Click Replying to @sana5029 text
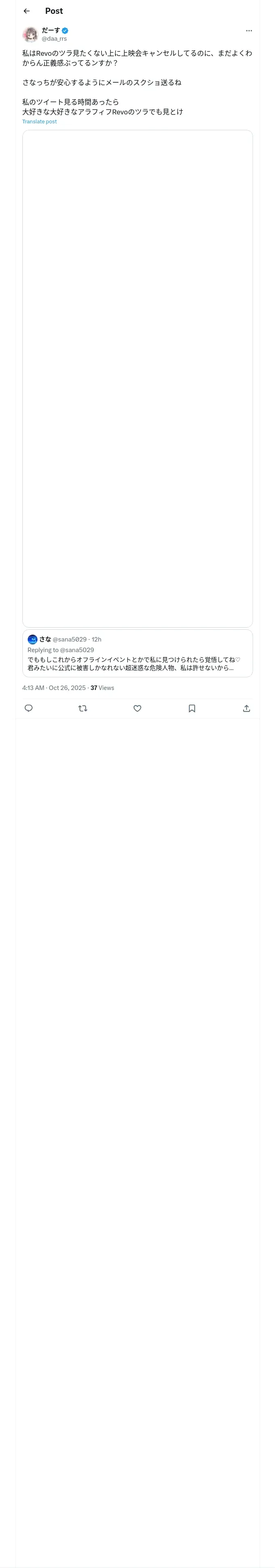The image size is (275, 1568). (x=60, y=650)
